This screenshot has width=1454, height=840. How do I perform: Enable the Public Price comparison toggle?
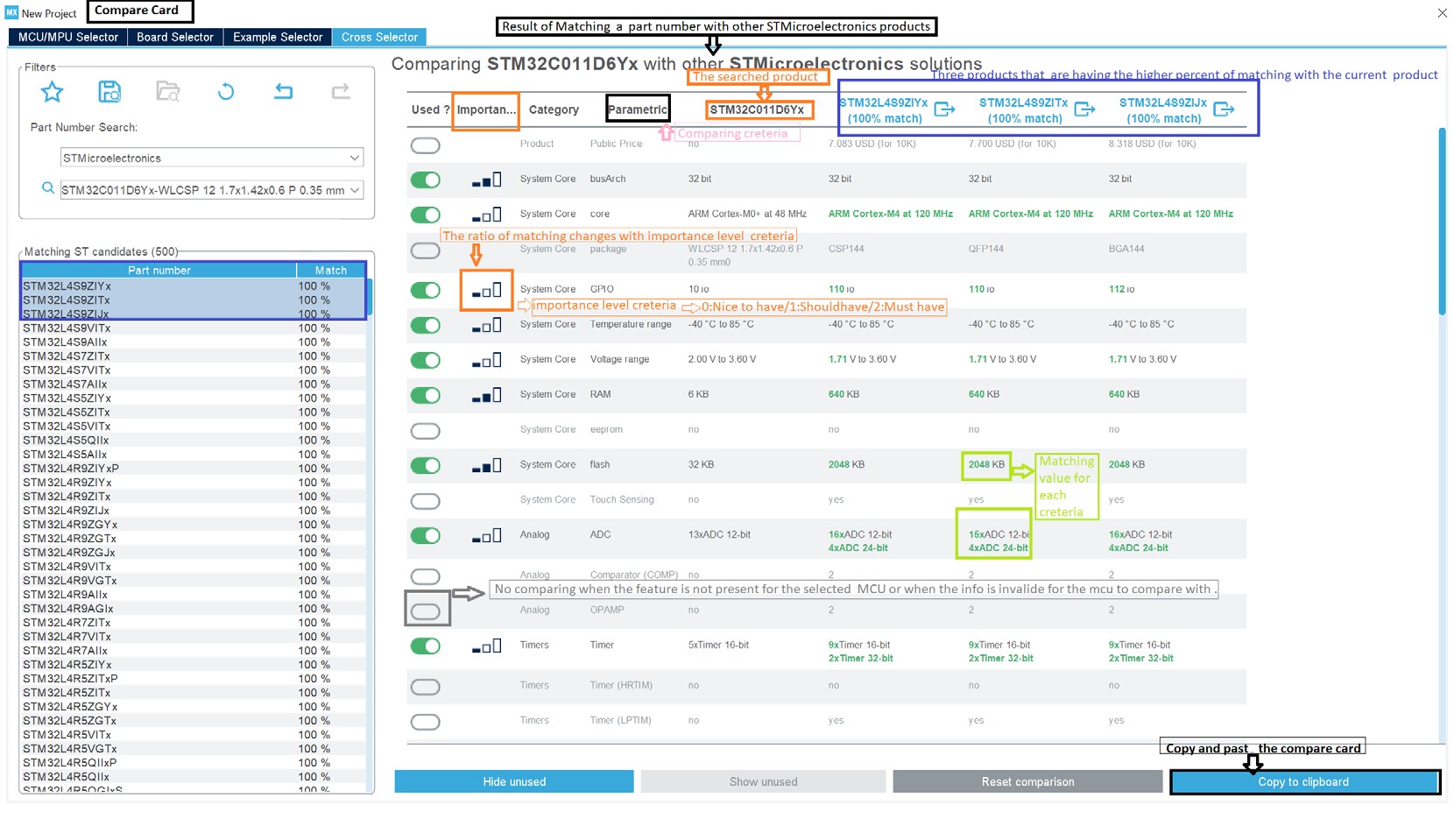point(426,145)
